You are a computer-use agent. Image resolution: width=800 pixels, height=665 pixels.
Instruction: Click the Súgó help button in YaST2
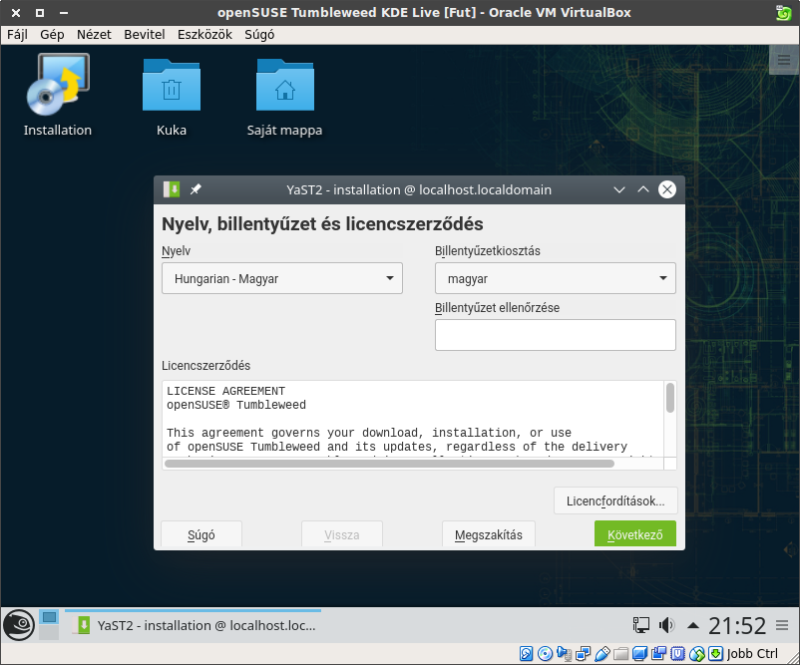click(x=201, y=534)
